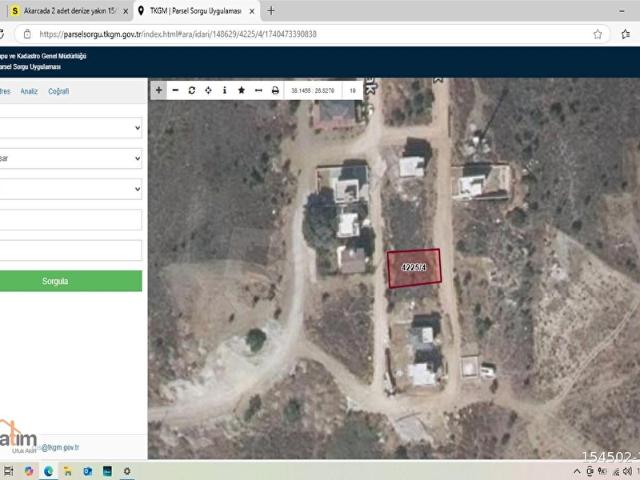Open Outlook from the taskbar

click(87, 471)
